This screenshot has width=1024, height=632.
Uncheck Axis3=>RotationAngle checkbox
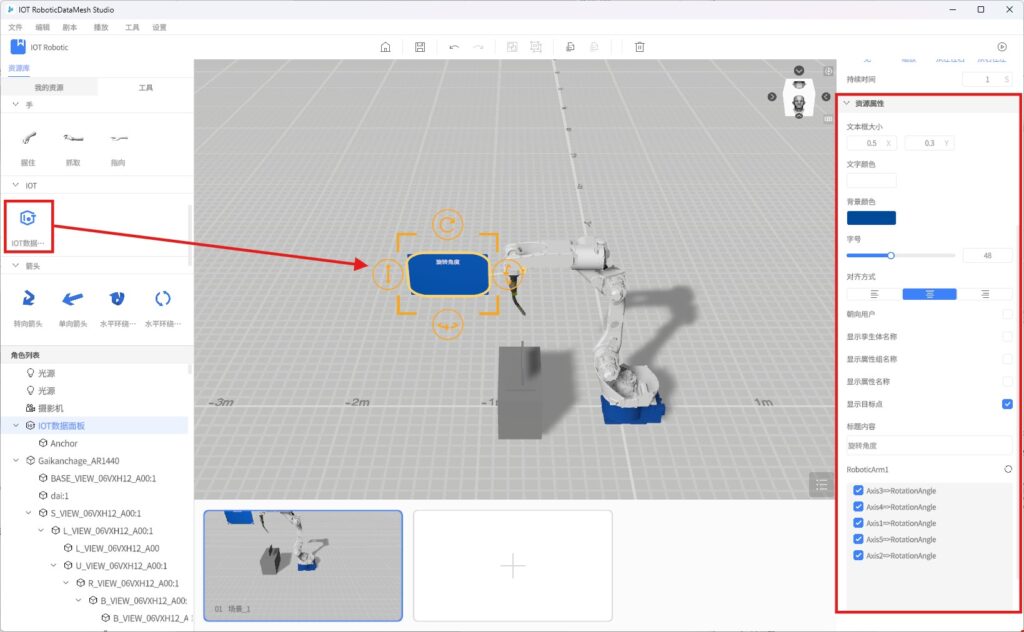(x=859, y=490)
